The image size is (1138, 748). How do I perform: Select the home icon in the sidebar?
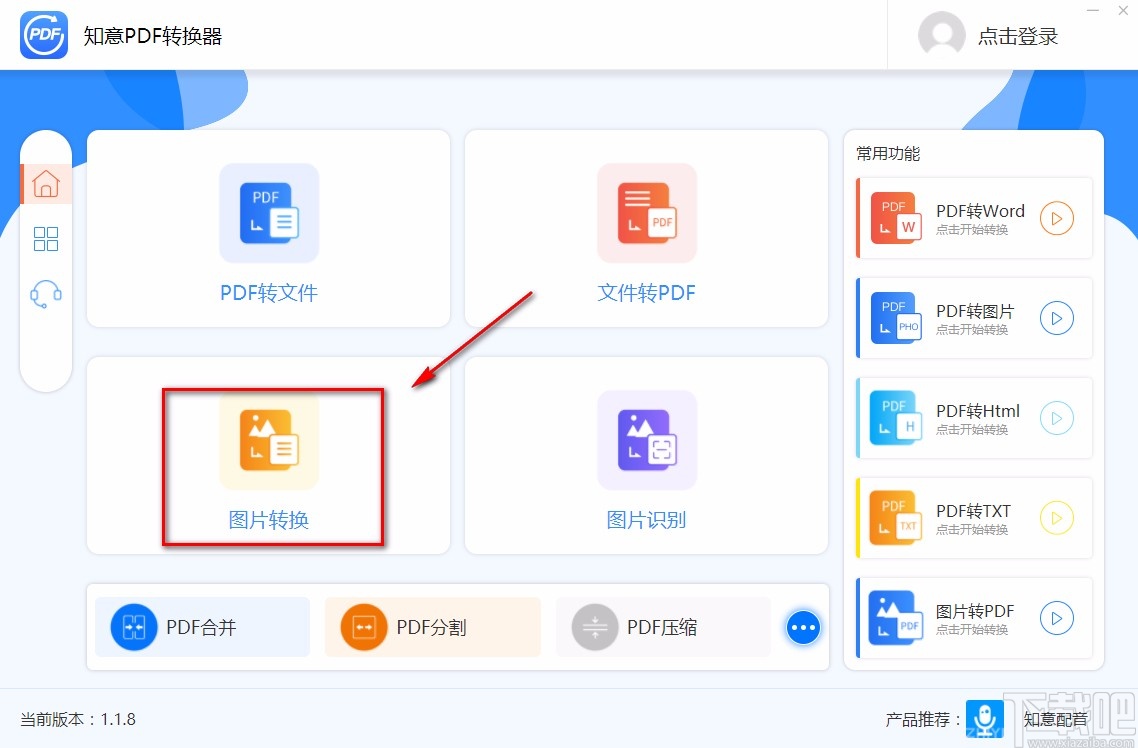pyautogui.click(x=46, y=183)
